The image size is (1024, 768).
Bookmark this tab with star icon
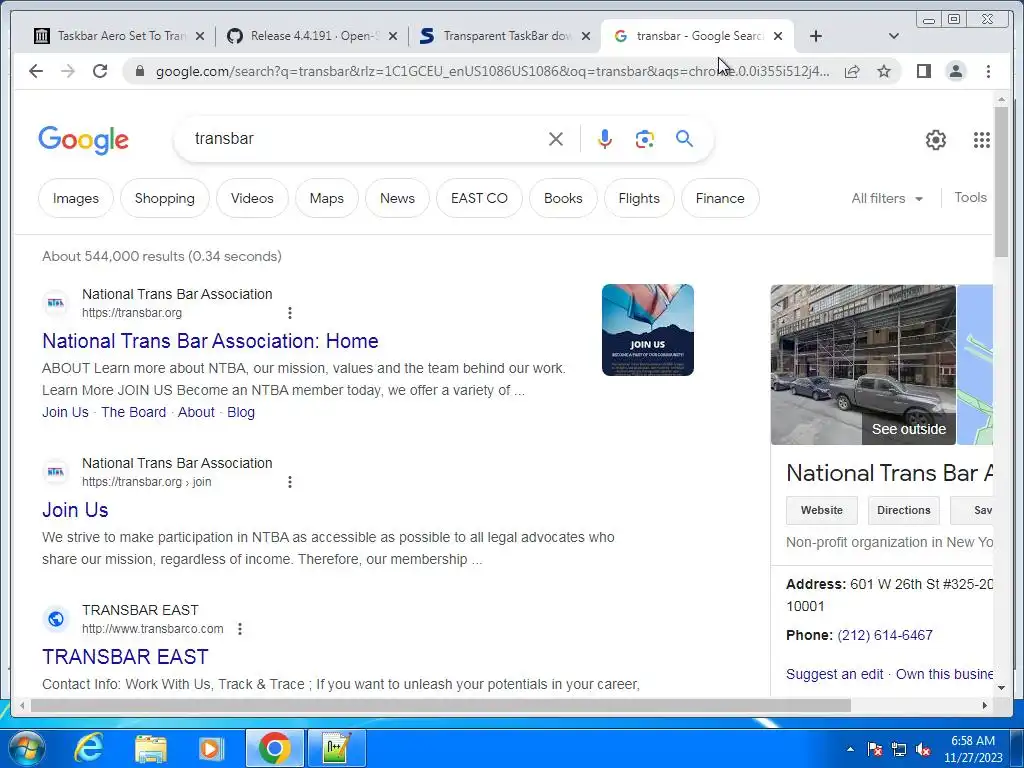pos(884,71)
